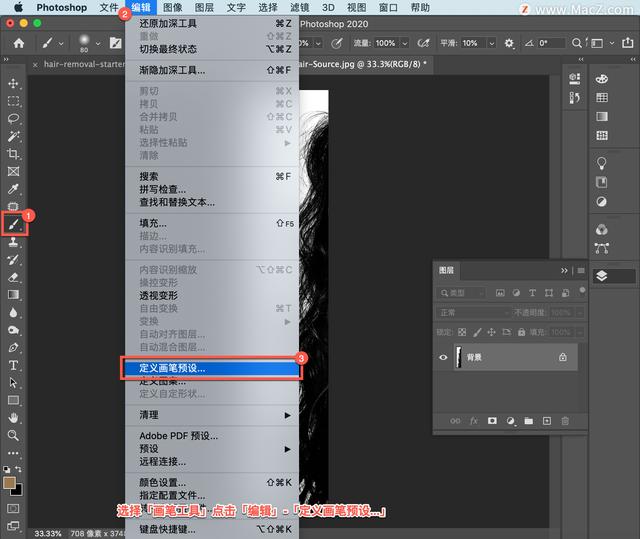Select the Brush tool in toolbar
Screen dimensions: 640x539
[13, 224]
